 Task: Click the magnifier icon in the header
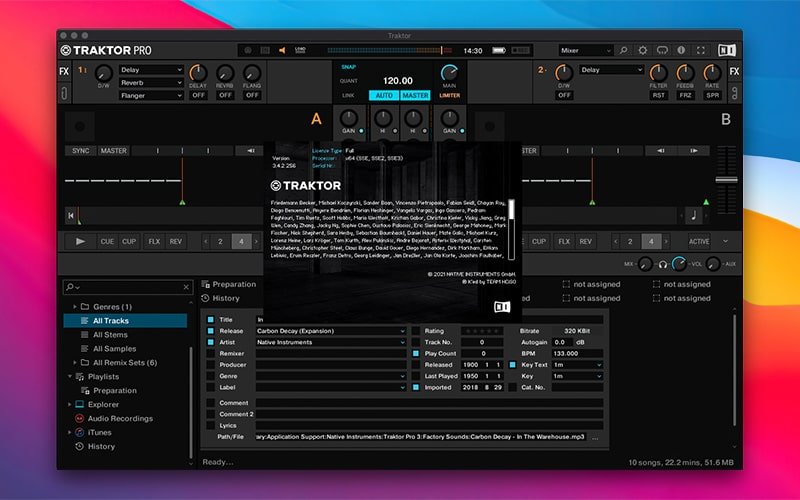click(x=624, y=50)
